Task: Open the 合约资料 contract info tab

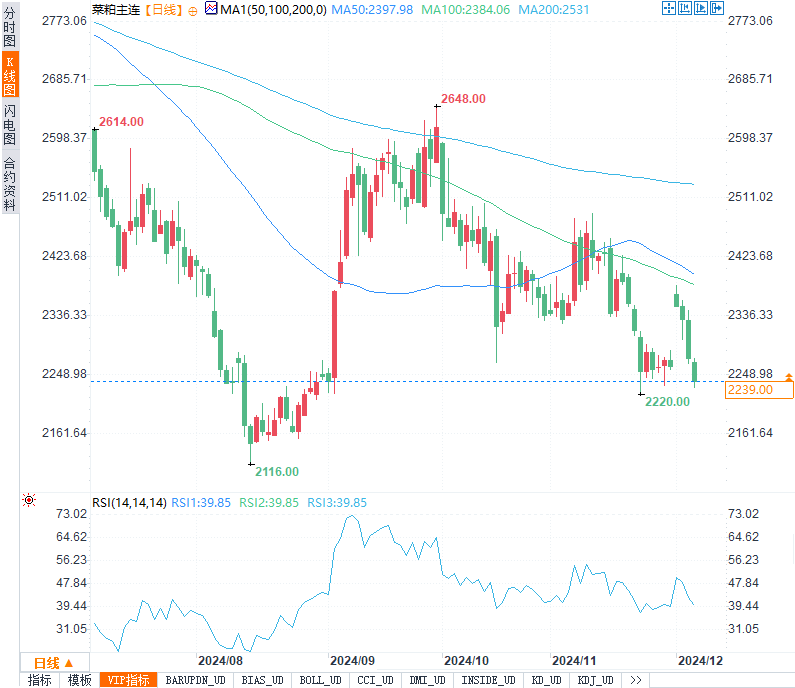Action: point(9,183)
